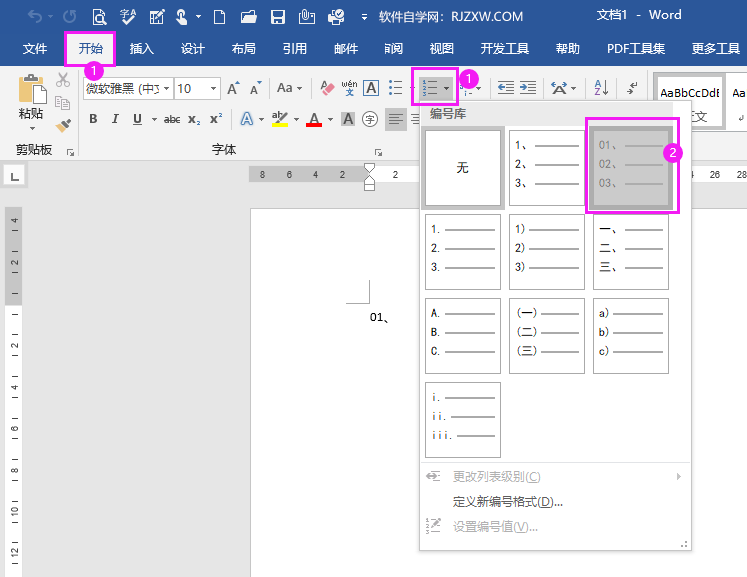747x577 pixels.
Task: Expand the Paste options arrow
Action: (x=32, y=129)
